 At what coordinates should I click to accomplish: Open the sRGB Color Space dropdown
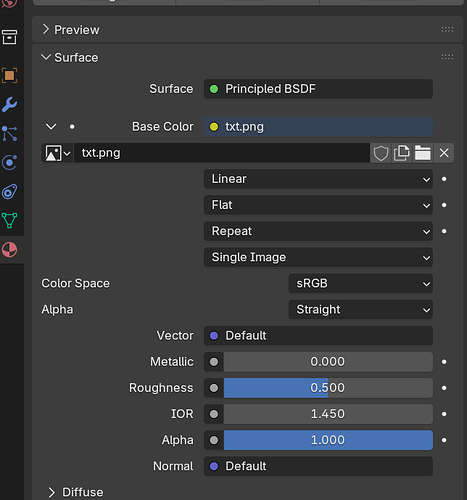[x=361, y=283]
